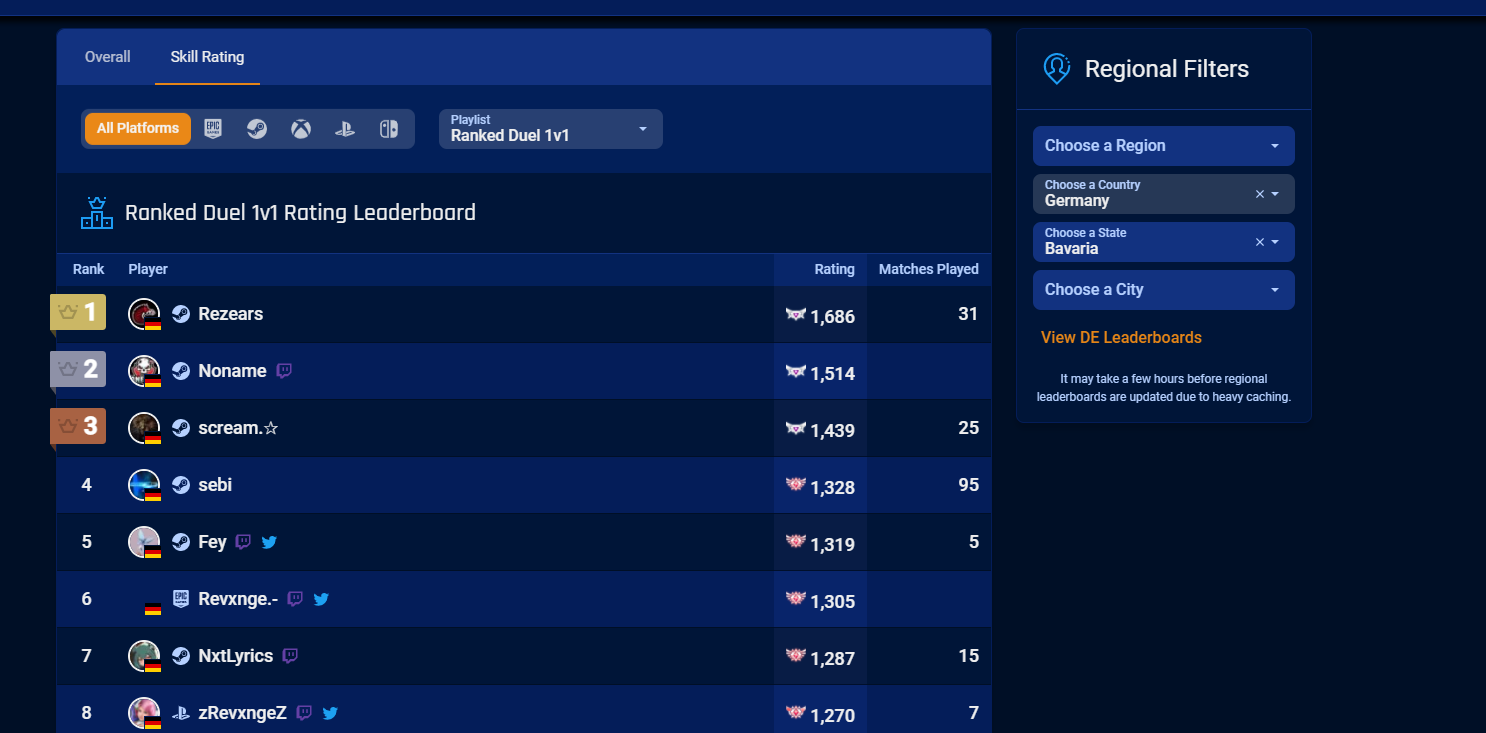Filter leaderboard by Epic Games platform

[212, 129]
